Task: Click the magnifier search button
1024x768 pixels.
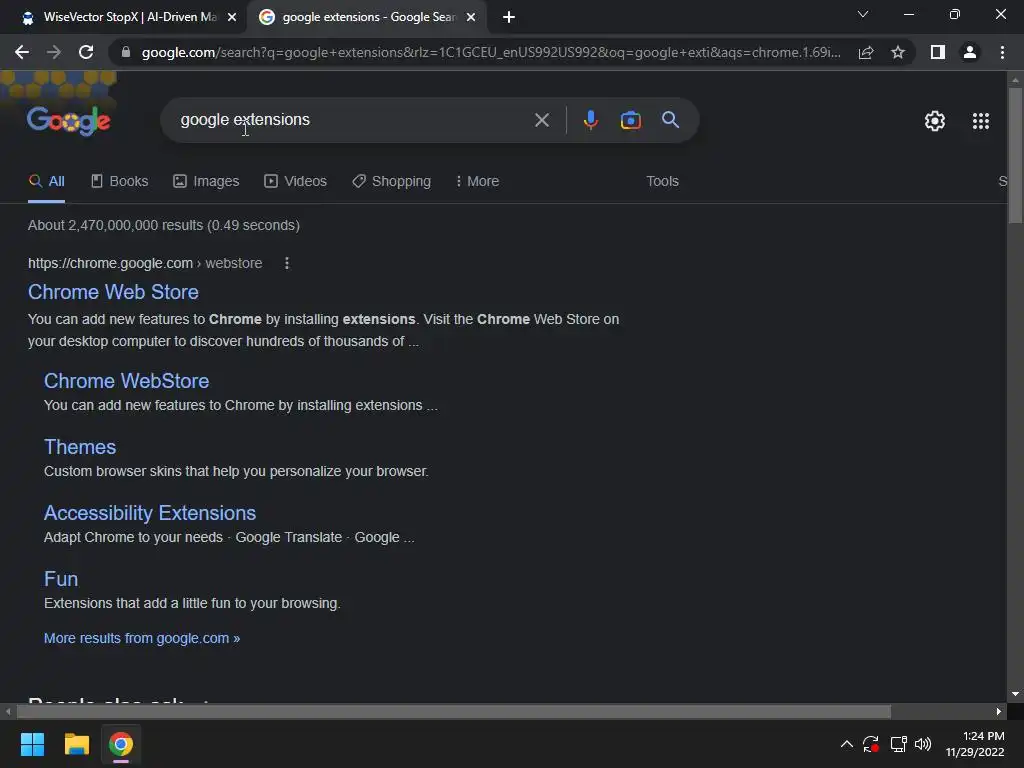Action: point(670,120)
